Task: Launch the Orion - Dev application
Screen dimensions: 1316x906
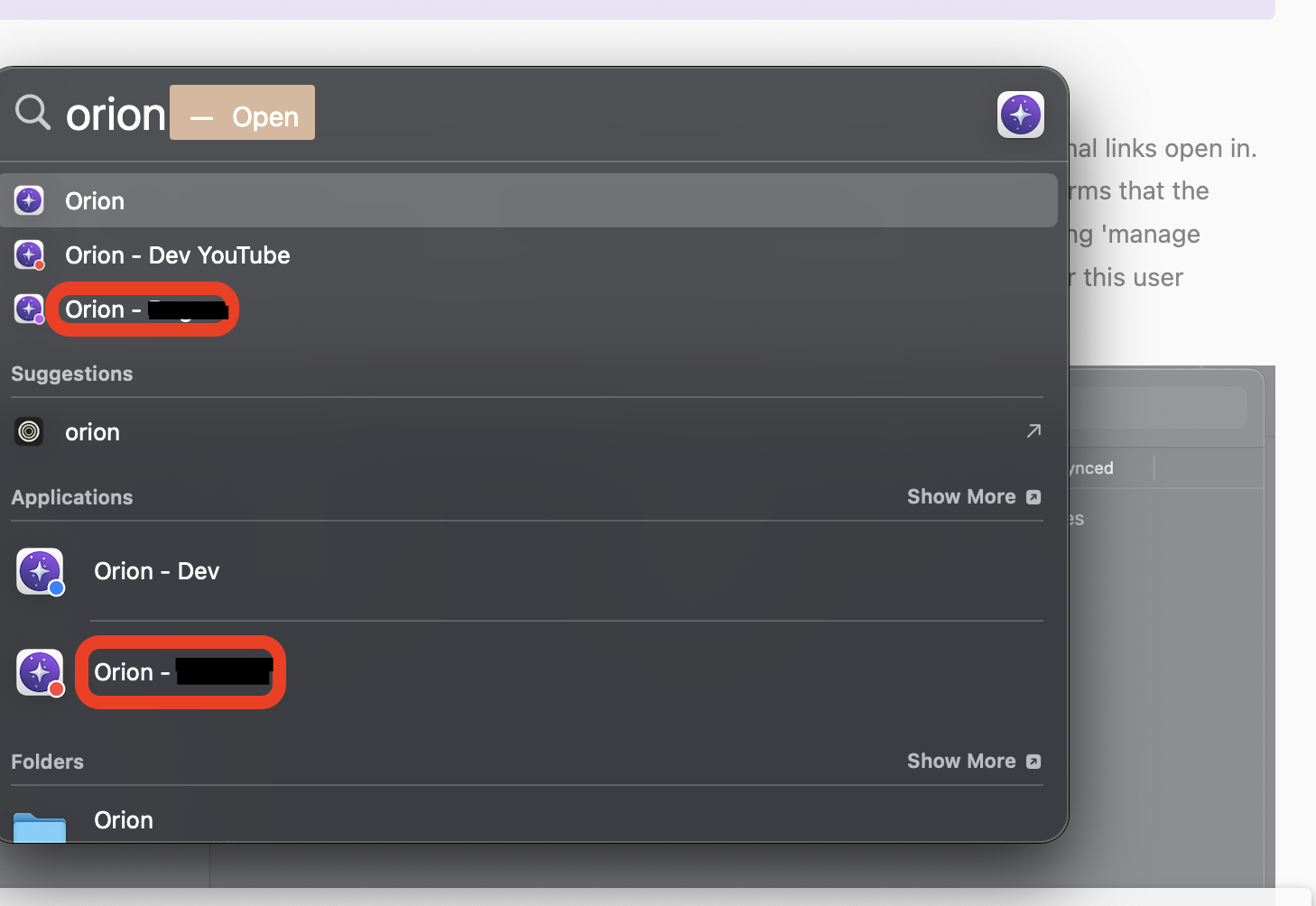Action: pyautogui.click(x=156, y=571)
